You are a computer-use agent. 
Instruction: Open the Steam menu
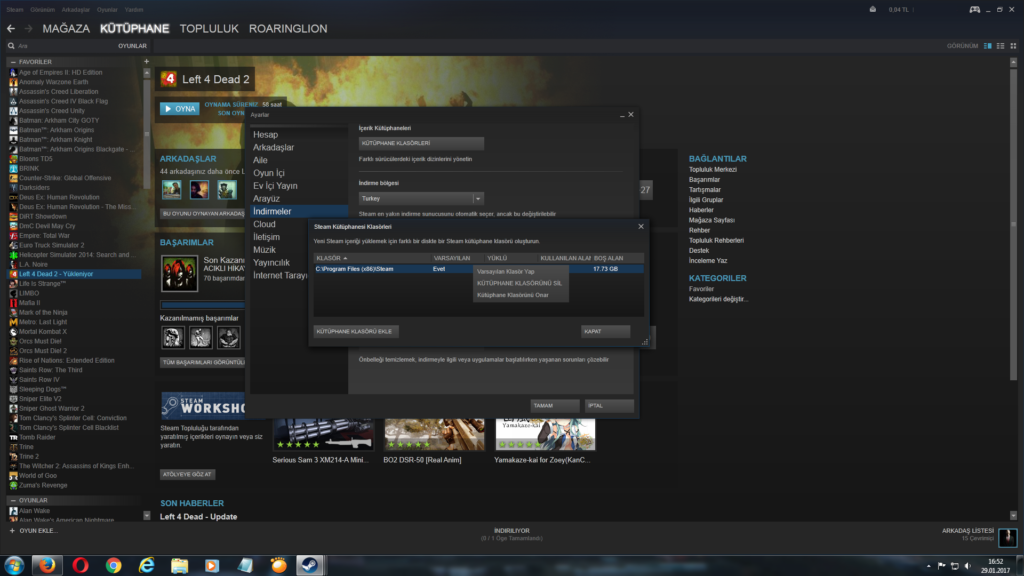(x=14, y=10)
